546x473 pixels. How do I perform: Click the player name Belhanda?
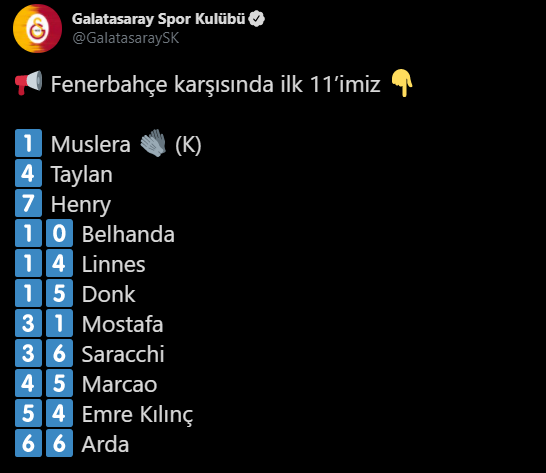click(128, 234)
